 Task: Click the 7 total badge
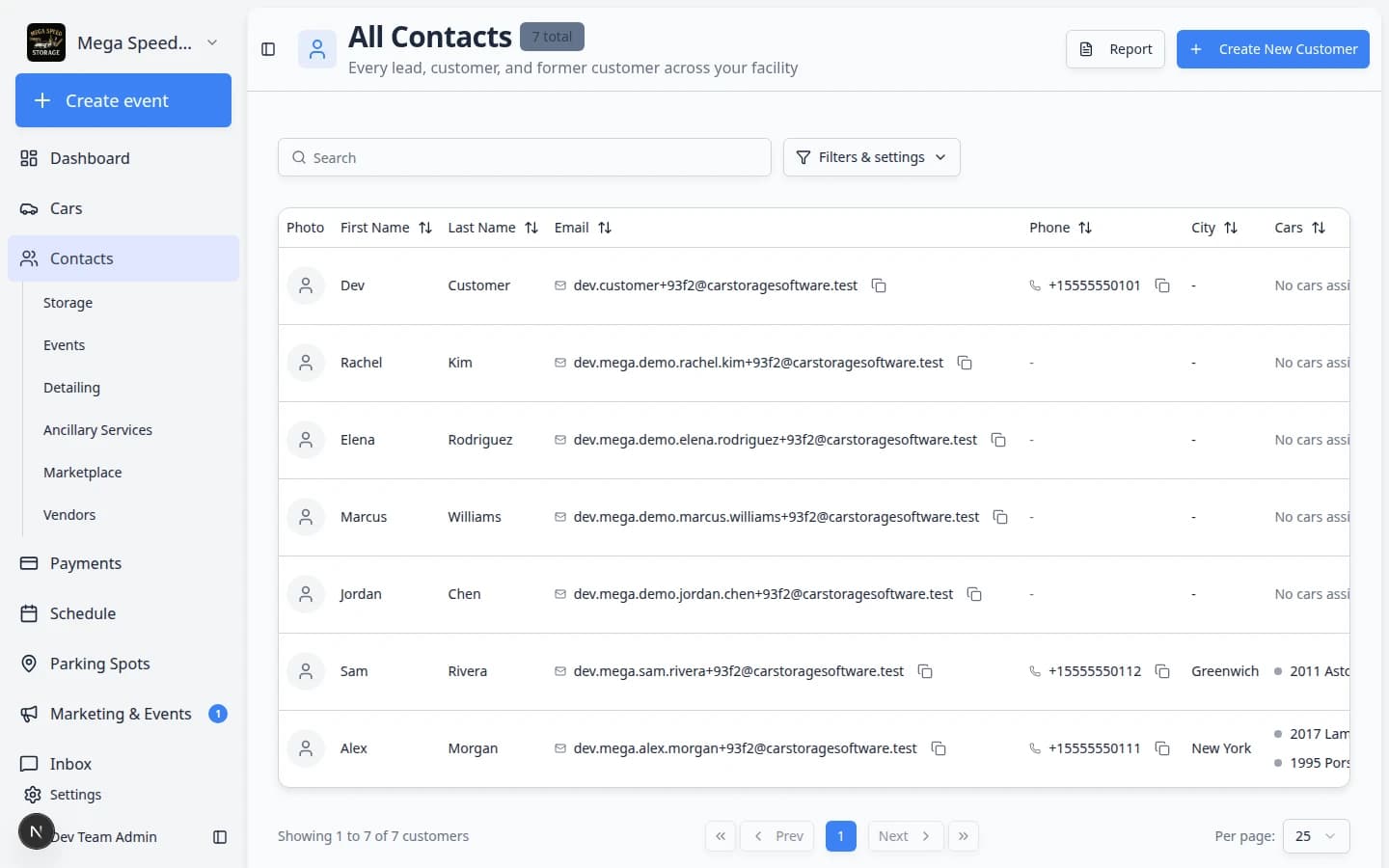[552, 37]
